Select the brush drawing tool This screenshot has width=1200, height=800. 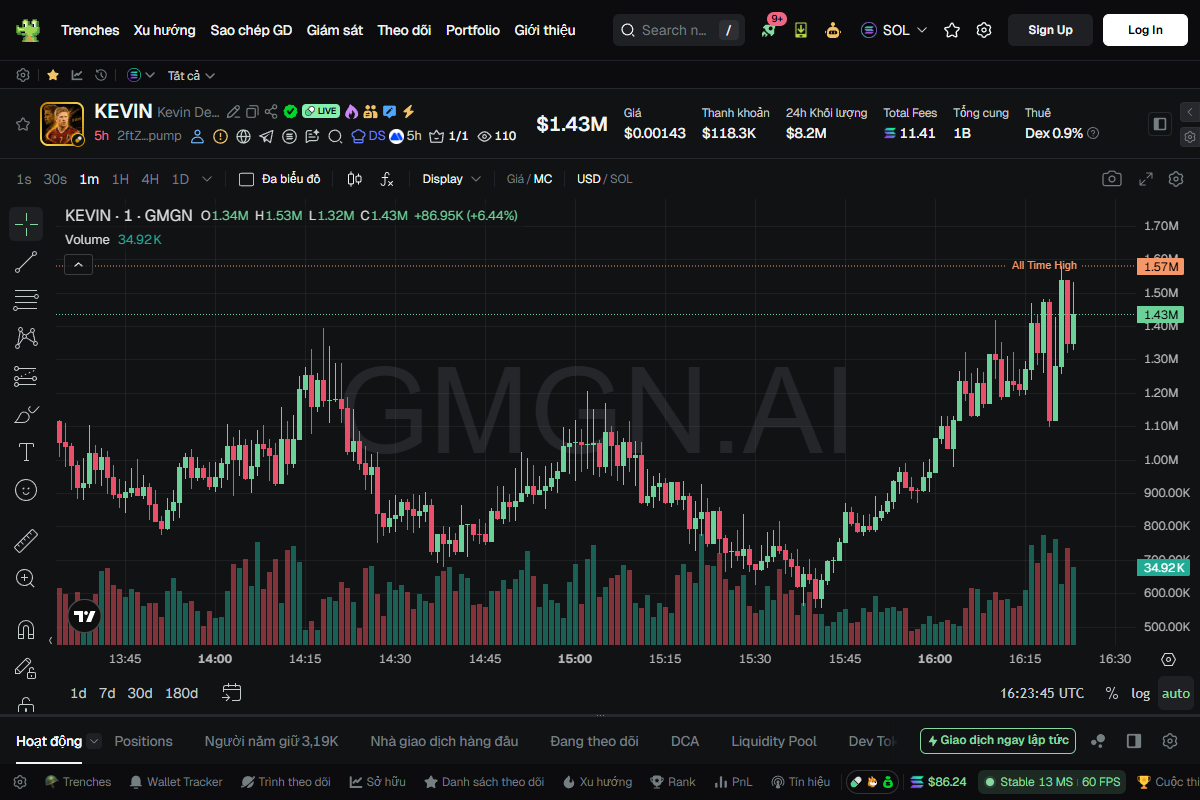pyautogui.click(x=26, y=414)
